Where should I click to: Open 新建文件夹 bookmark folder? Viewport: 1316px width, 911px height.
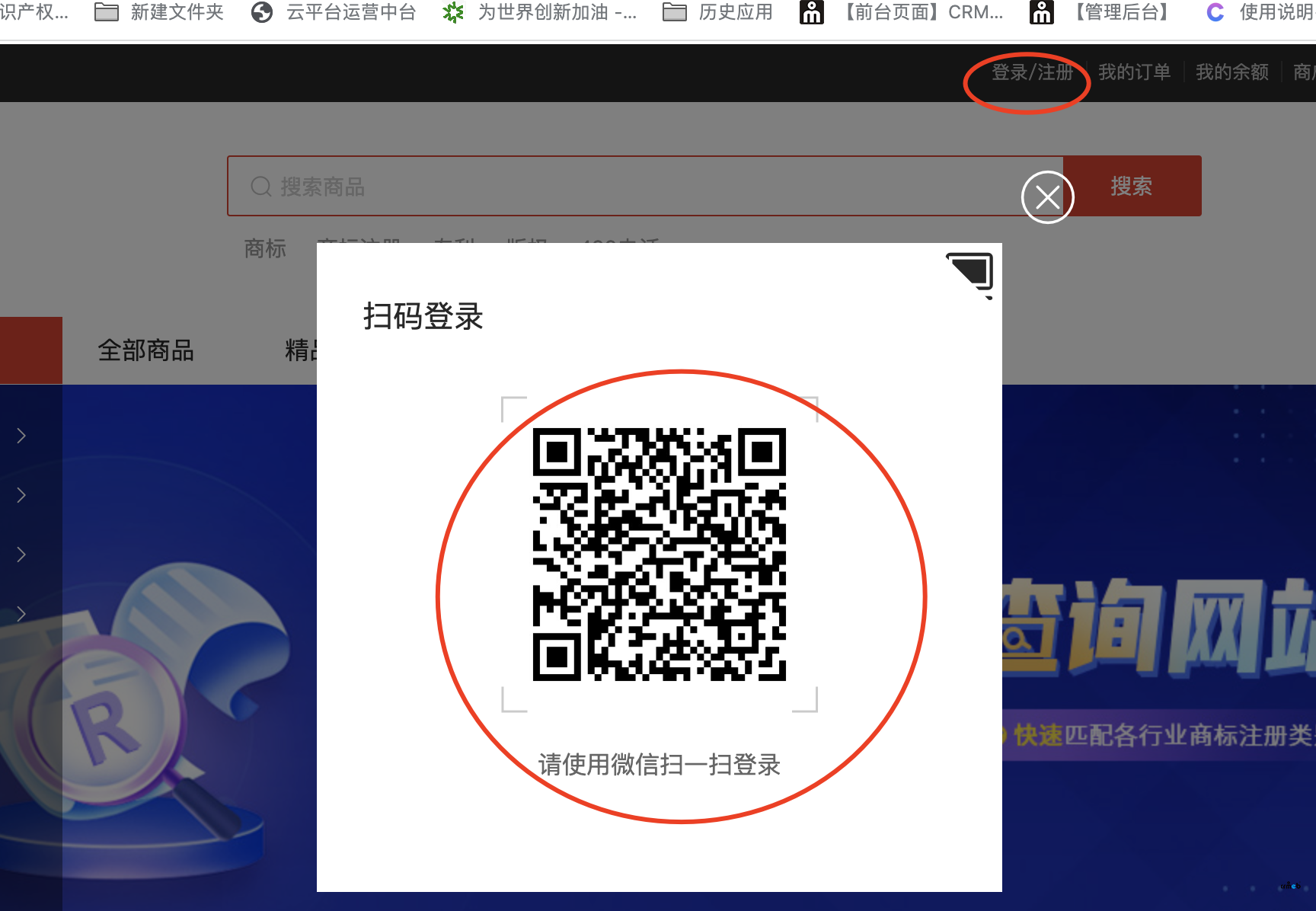tap(158, 12)
